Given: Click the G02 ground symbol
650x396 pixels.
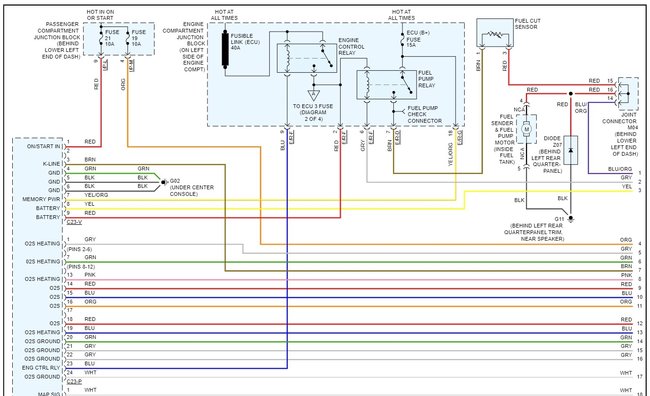Looking at the screenshot, I should tap(165, 182).
